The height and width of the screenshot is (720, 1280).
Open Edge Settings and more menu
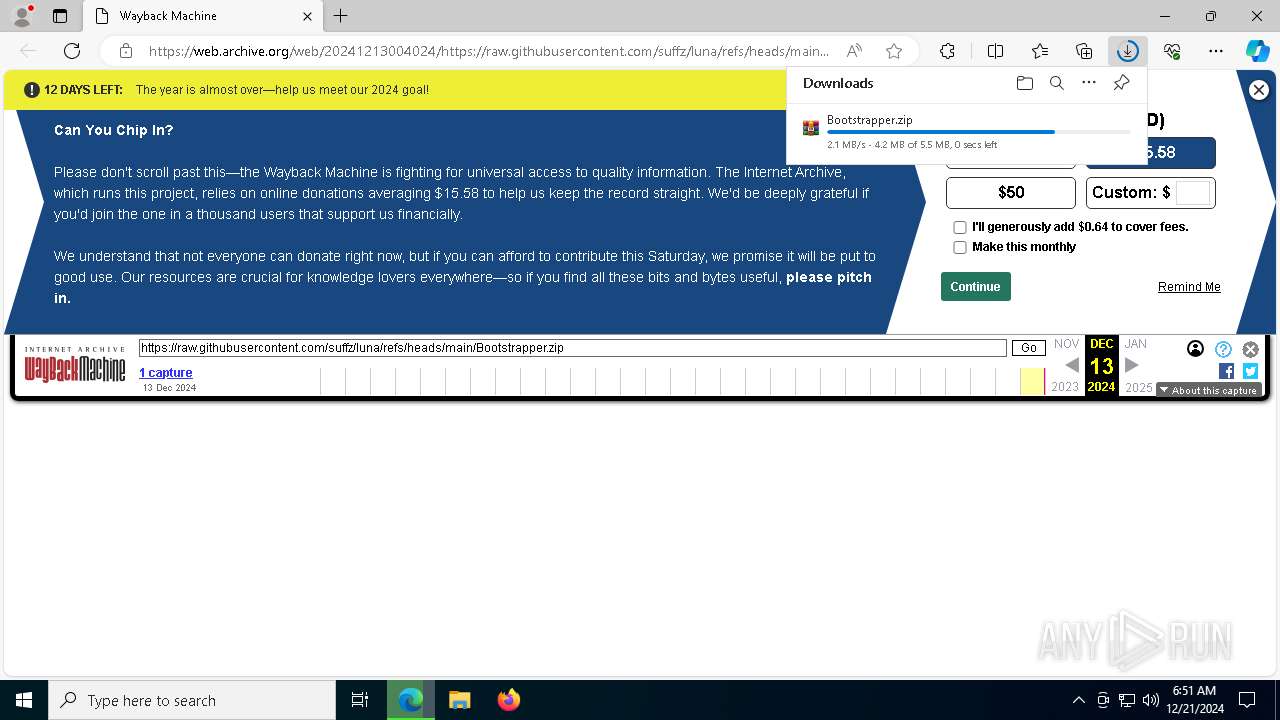pyautogui.click(x=1216, y=51)
